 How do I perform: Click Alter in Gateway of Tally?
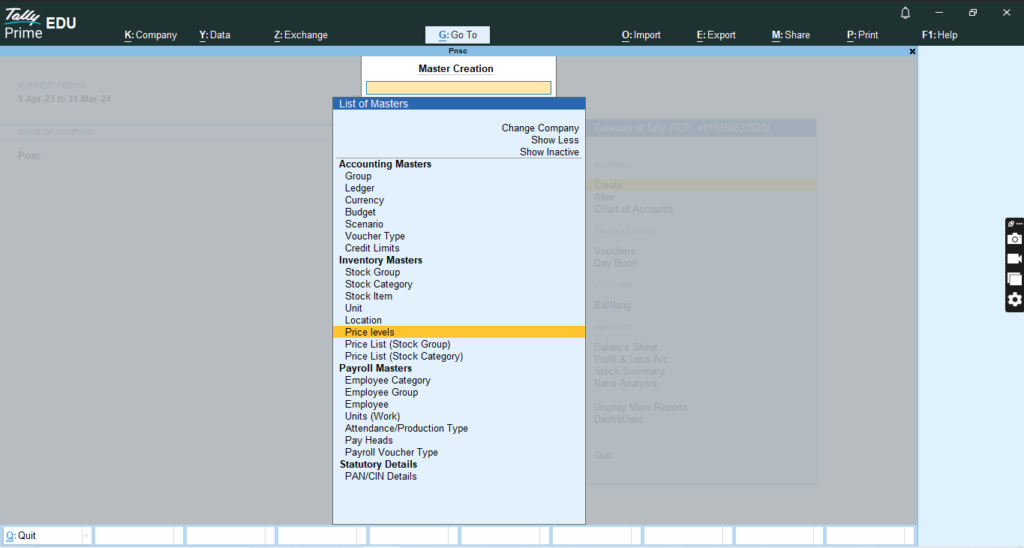tap(604, 197)
